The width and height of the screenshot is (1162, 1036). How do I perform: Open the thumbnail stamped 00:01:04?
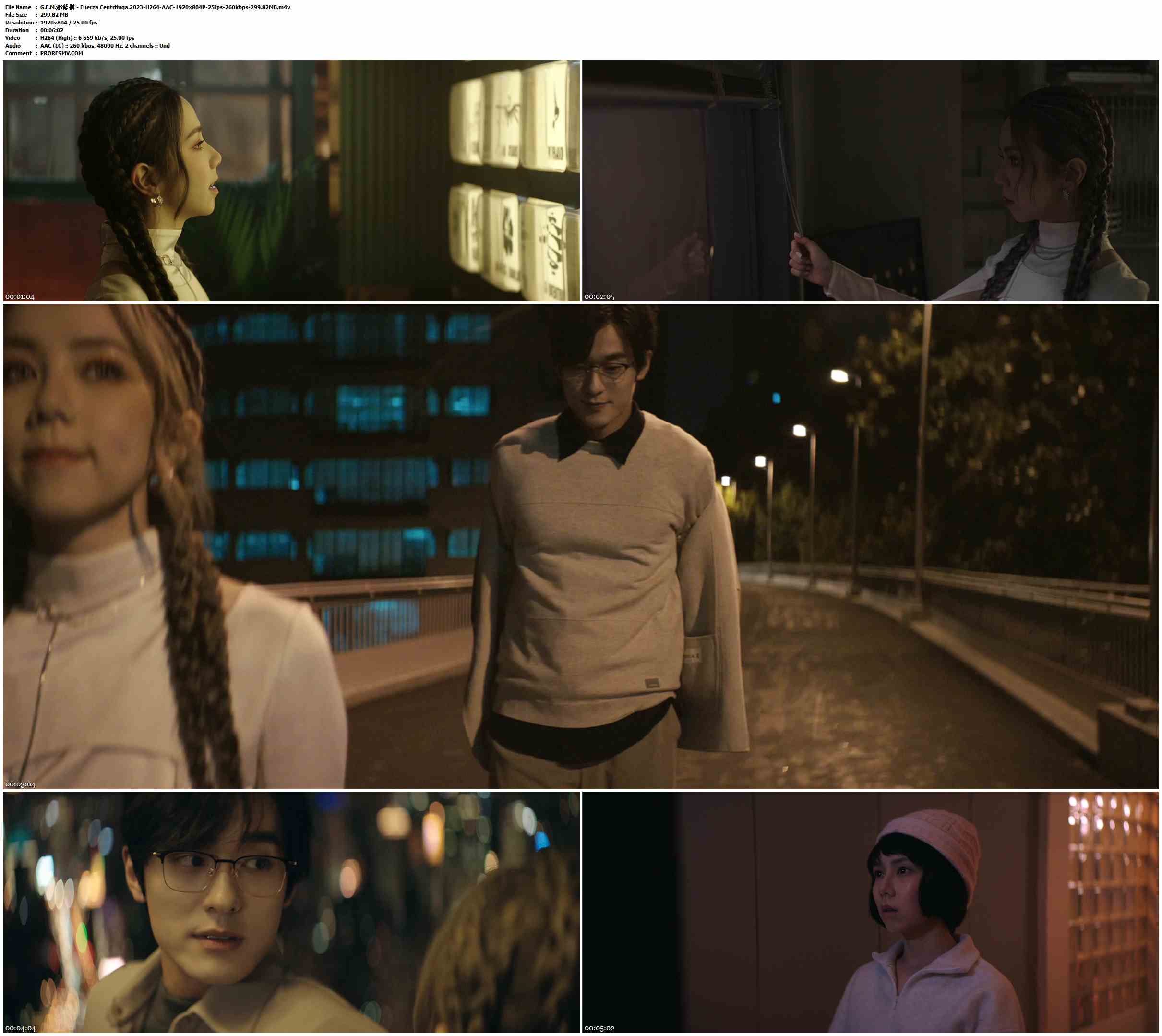click(x=291, y=181)
